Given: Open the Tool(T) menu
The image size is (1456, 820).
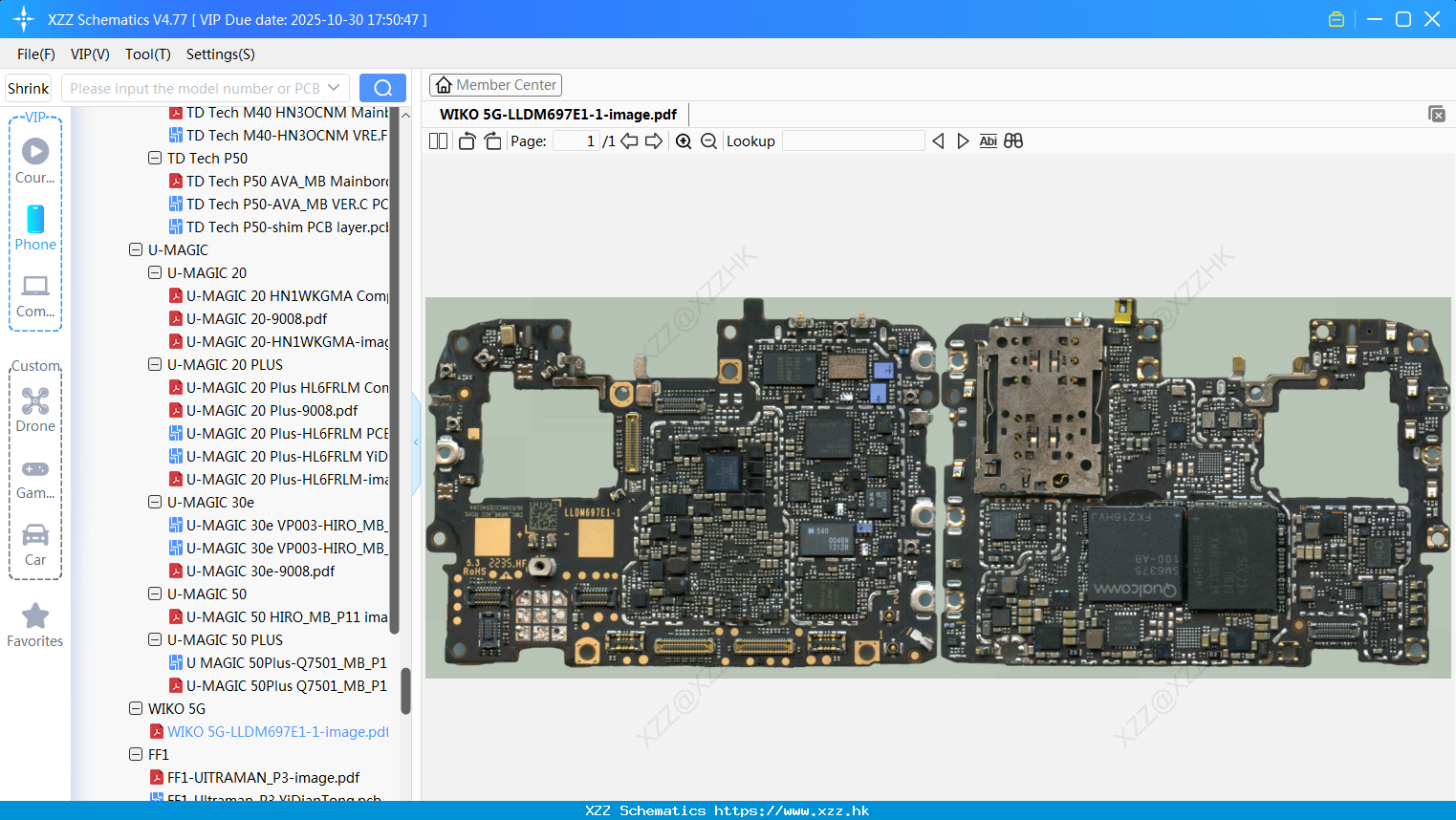Looking at the screenshot, I should 148,54.
